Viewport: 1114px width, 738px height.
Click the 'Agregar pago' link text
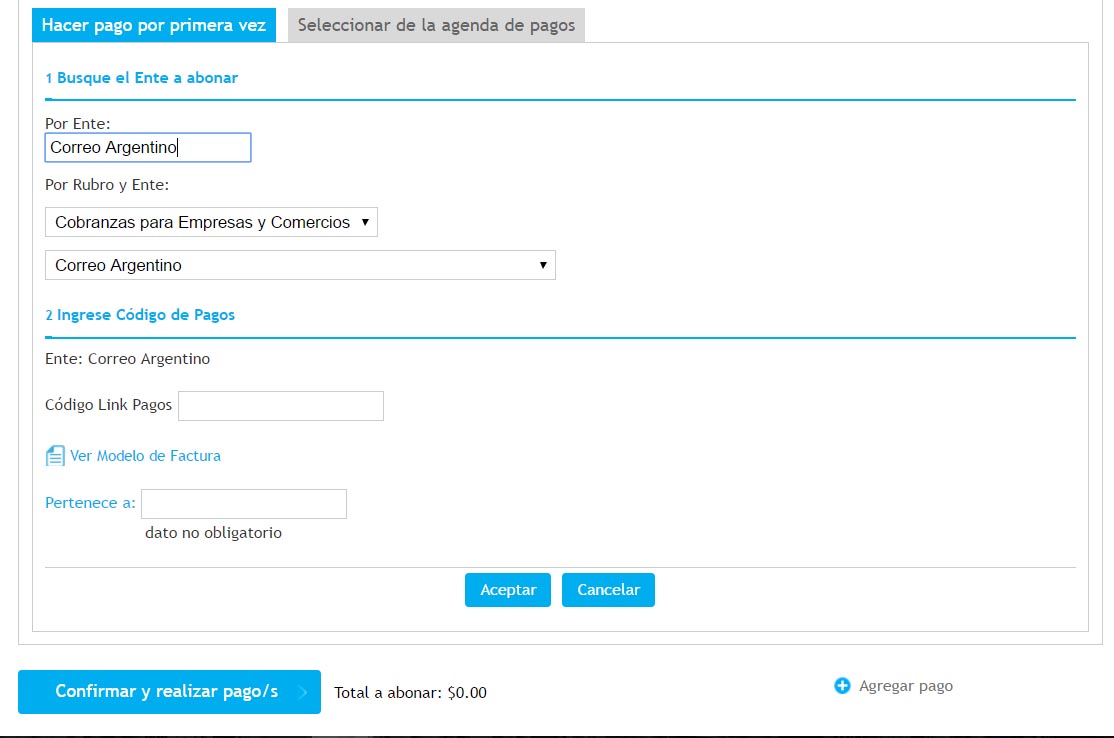[906, 686]
